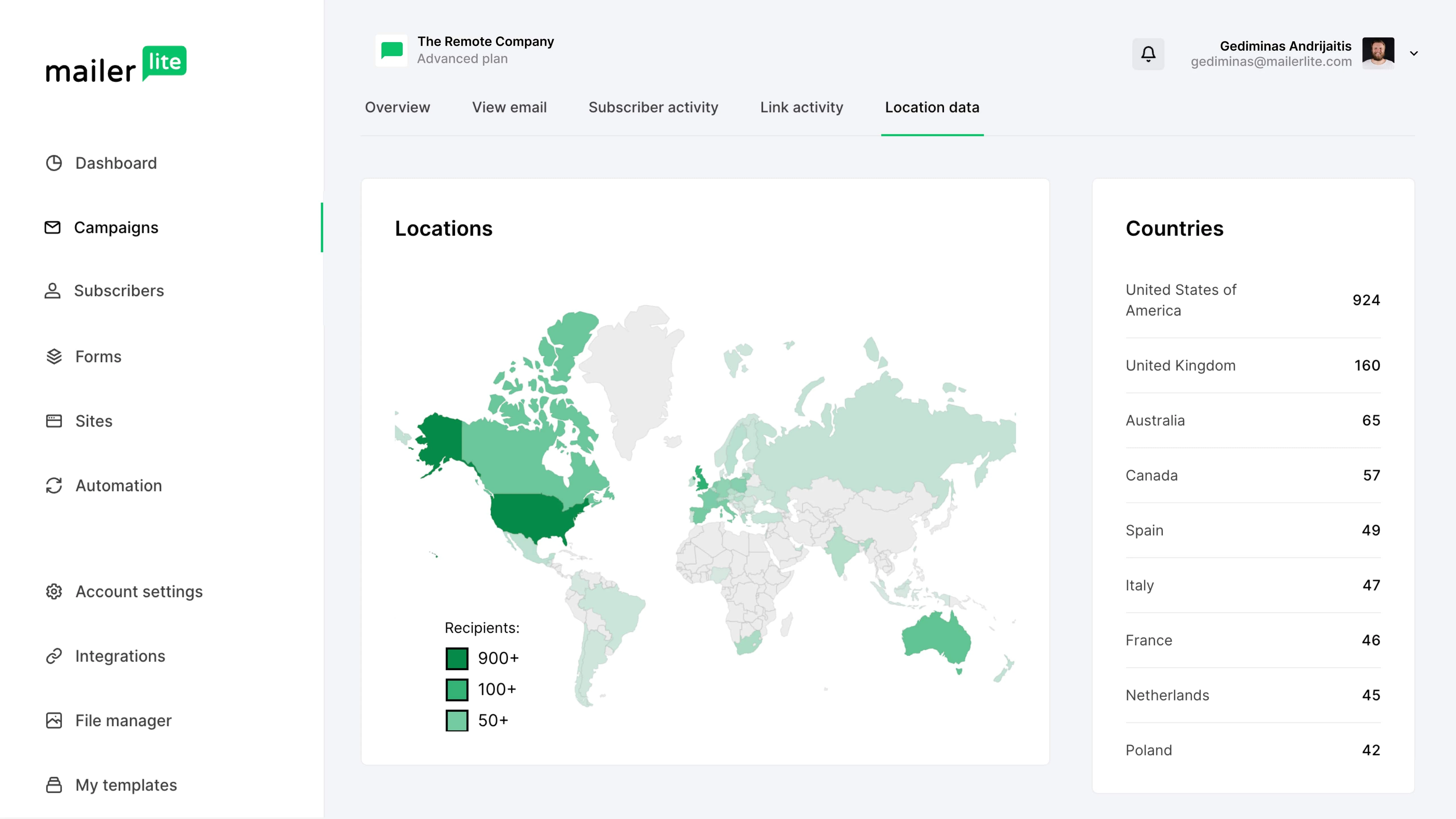Click the Subscribers person icon

(53, 291)
